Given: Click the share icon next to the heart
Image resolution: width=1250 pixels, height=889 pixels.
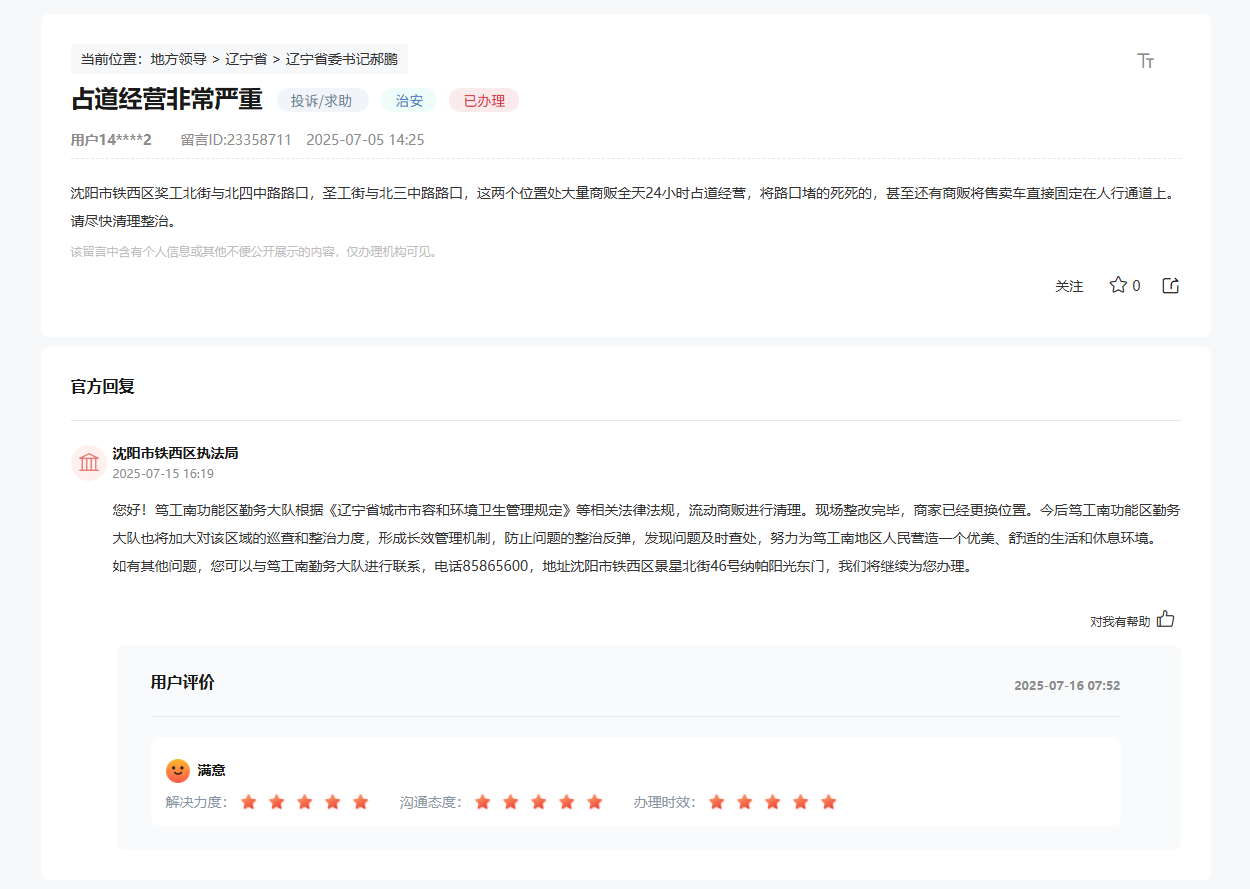Looking at the screenshot, I should 1169,284.
